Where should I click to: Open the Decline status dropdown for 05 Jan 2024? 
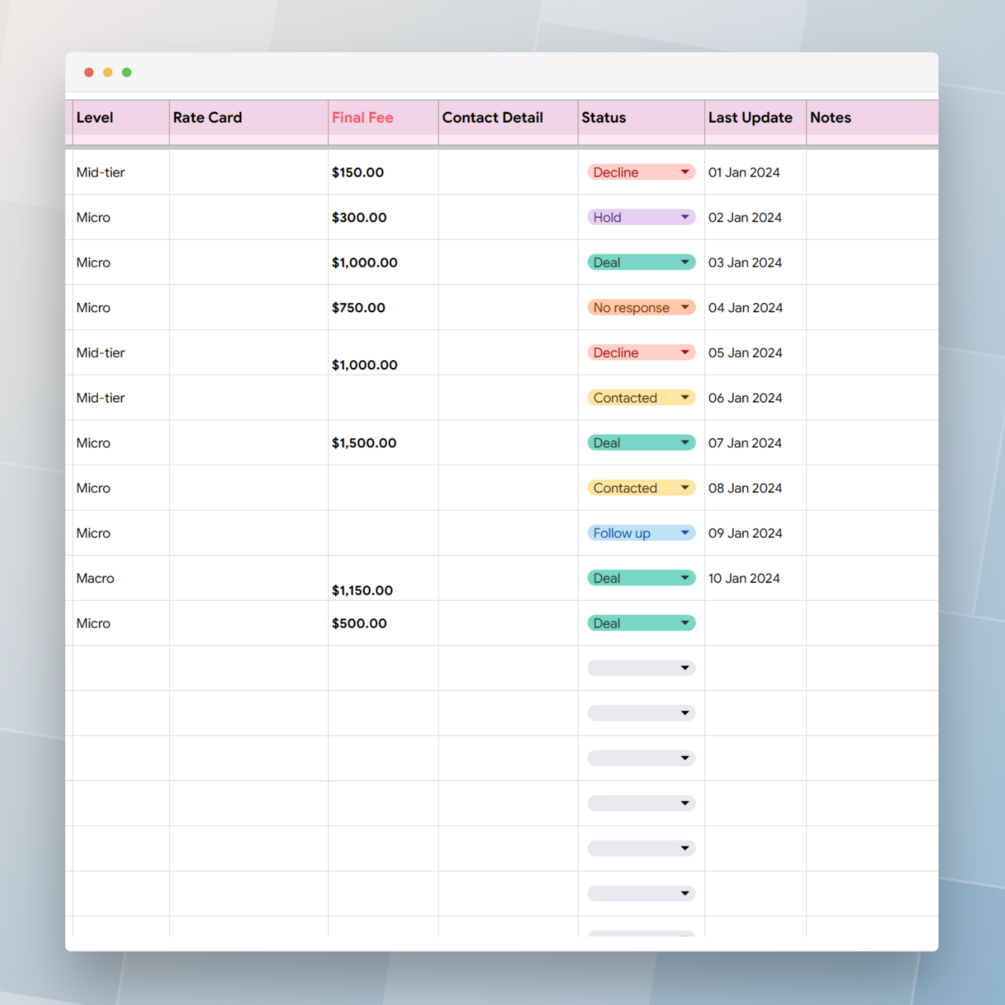tap(641, 353)
